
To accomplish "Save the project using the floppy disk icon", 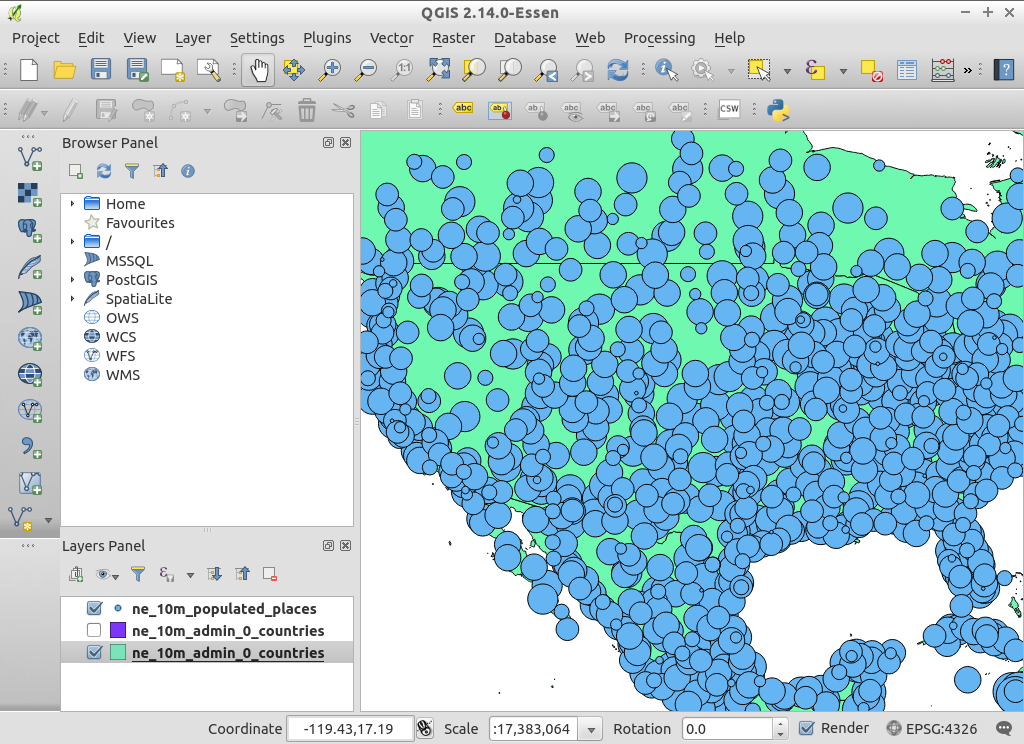I will pos(101,69).
